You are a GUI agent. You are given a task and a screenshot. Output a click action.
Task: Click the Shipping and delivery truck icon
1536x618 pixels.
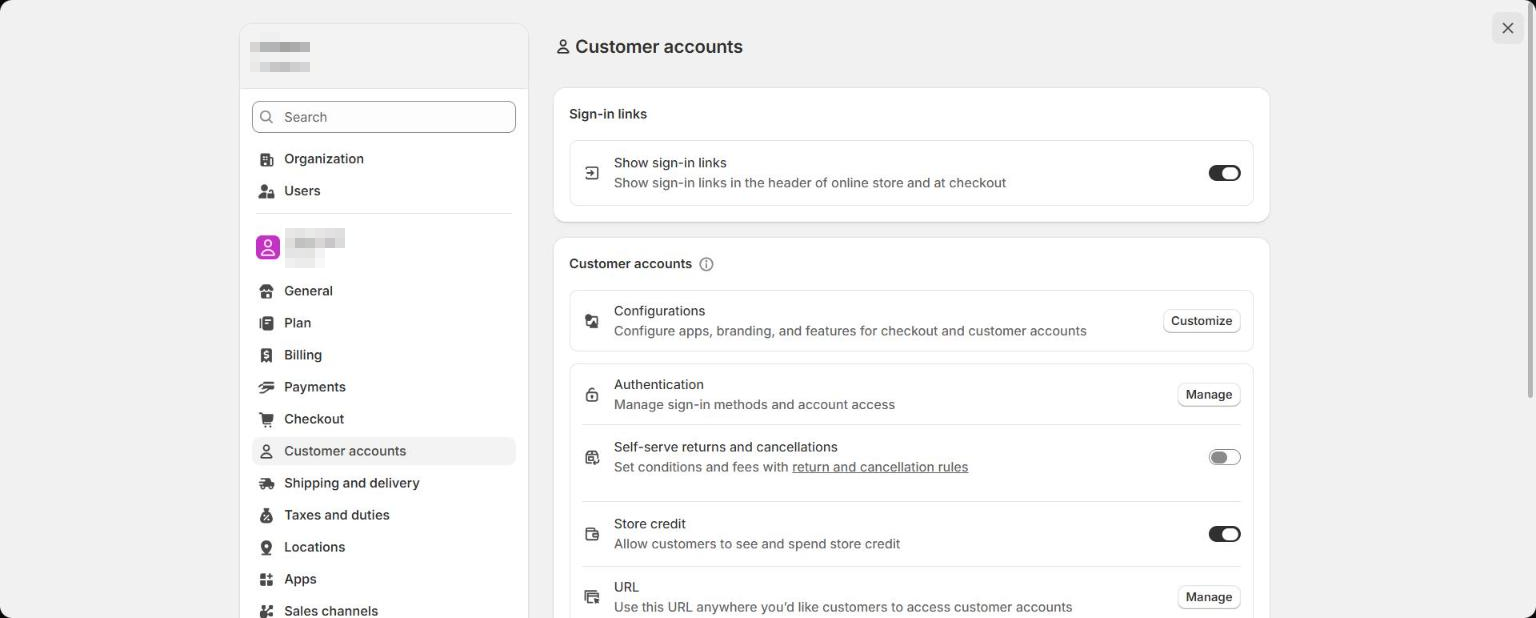point(266,483)
